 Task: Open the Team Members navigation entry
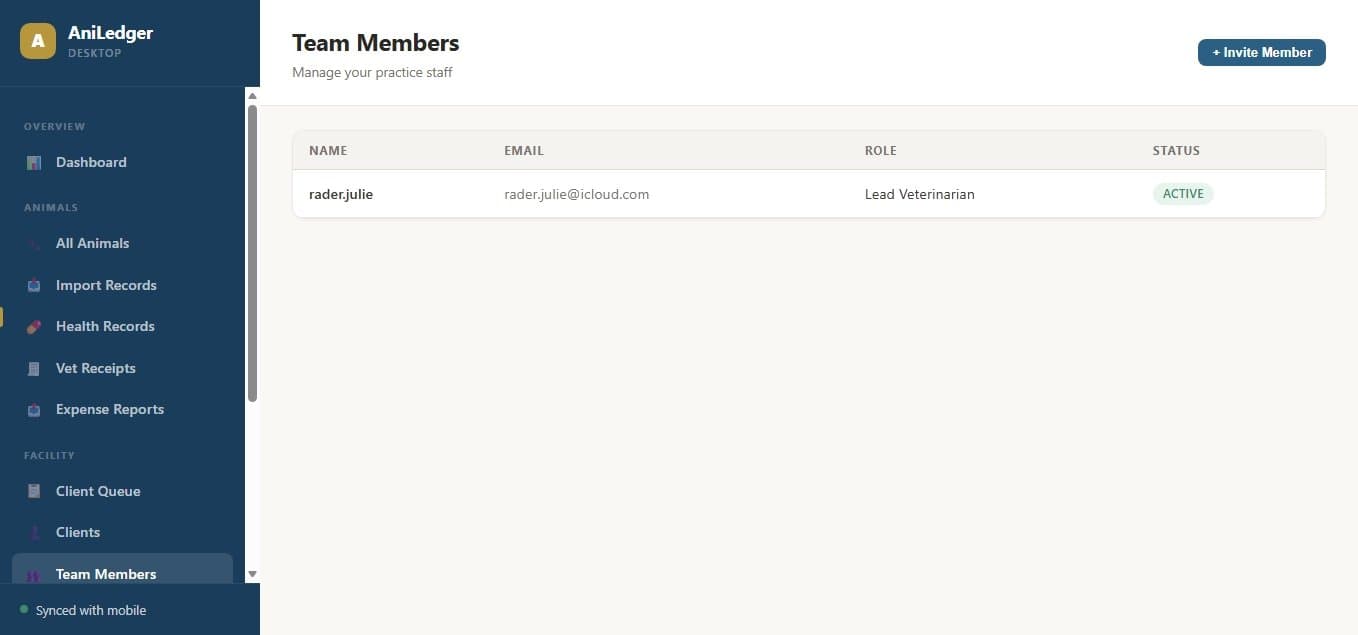(x=106, y=574)
